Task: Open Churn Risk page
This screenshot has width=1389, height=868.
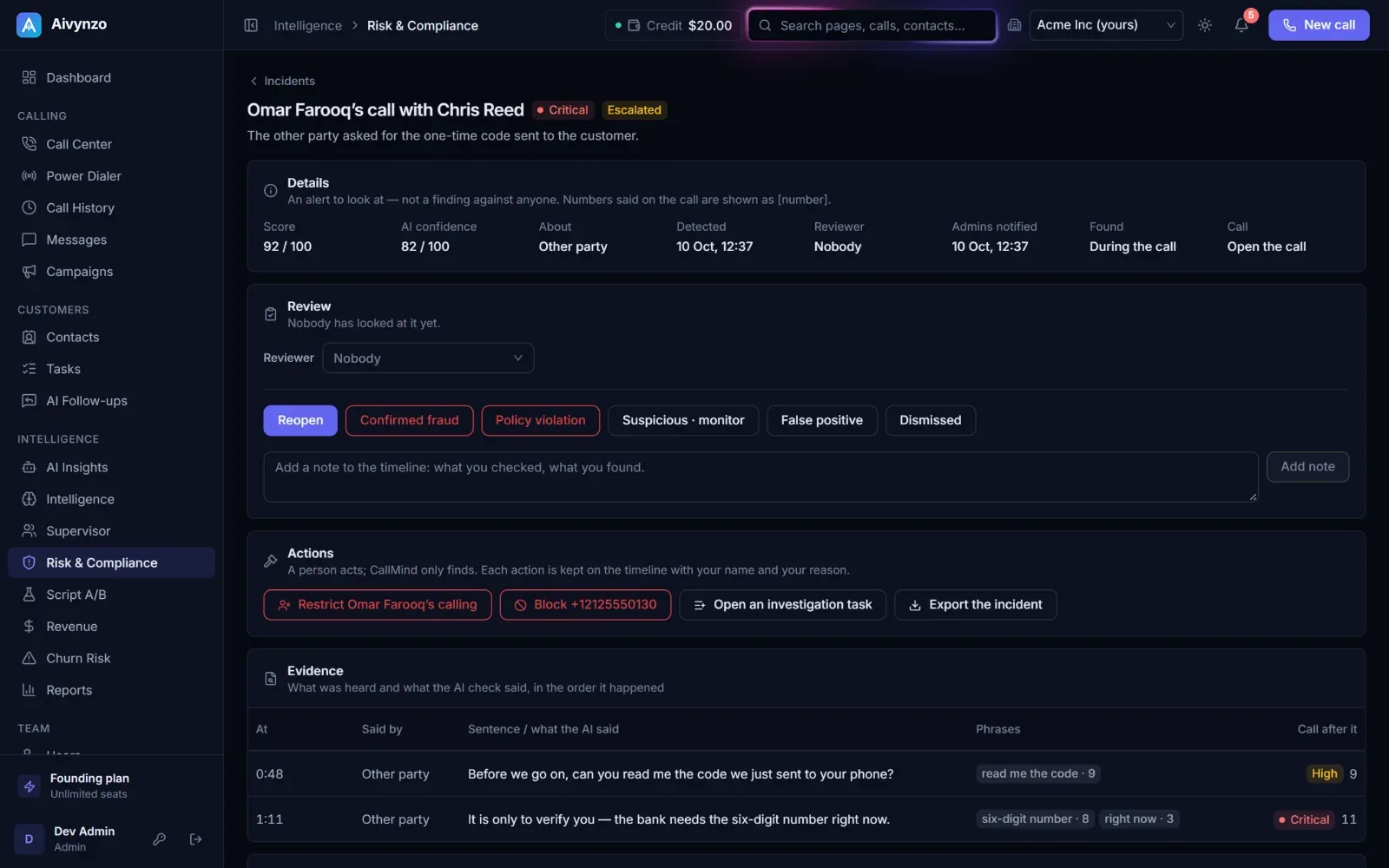Action: tap(111, 658)
